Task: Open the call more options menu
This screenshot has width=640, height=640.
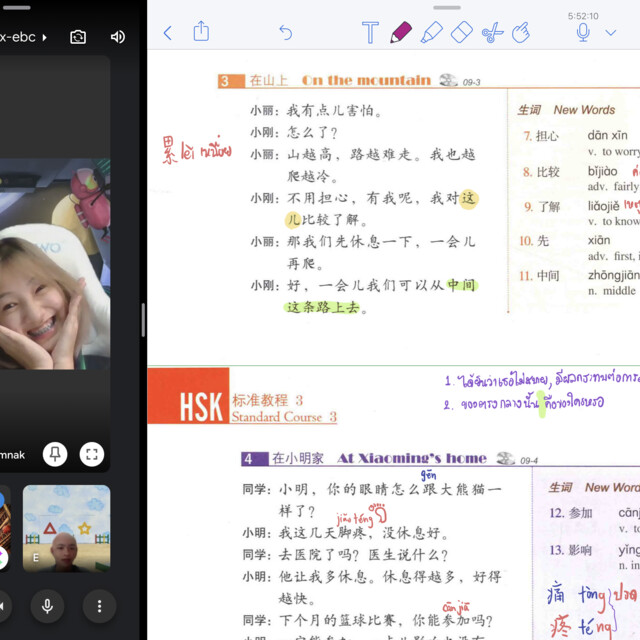Action: (x=99, y=606)
